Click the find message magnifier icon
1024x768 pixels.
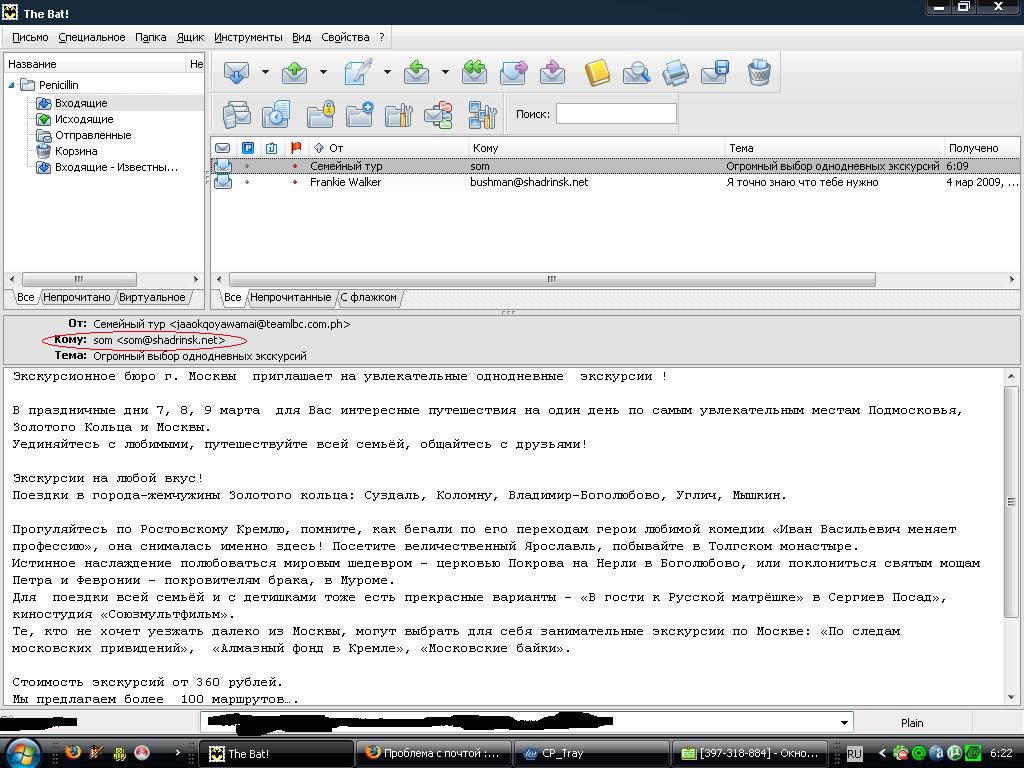(x=636, y=72)
